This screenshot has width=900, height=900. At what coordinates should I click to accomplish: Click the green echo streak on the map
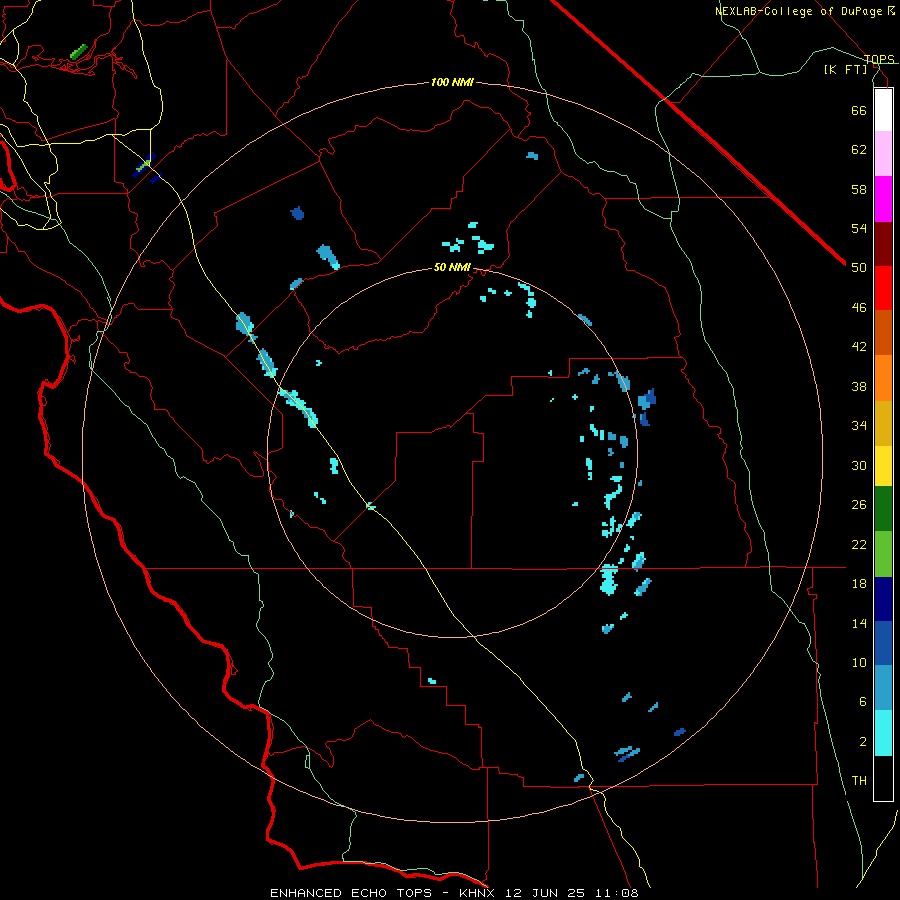pyautogui.click(x=79, y=51)
